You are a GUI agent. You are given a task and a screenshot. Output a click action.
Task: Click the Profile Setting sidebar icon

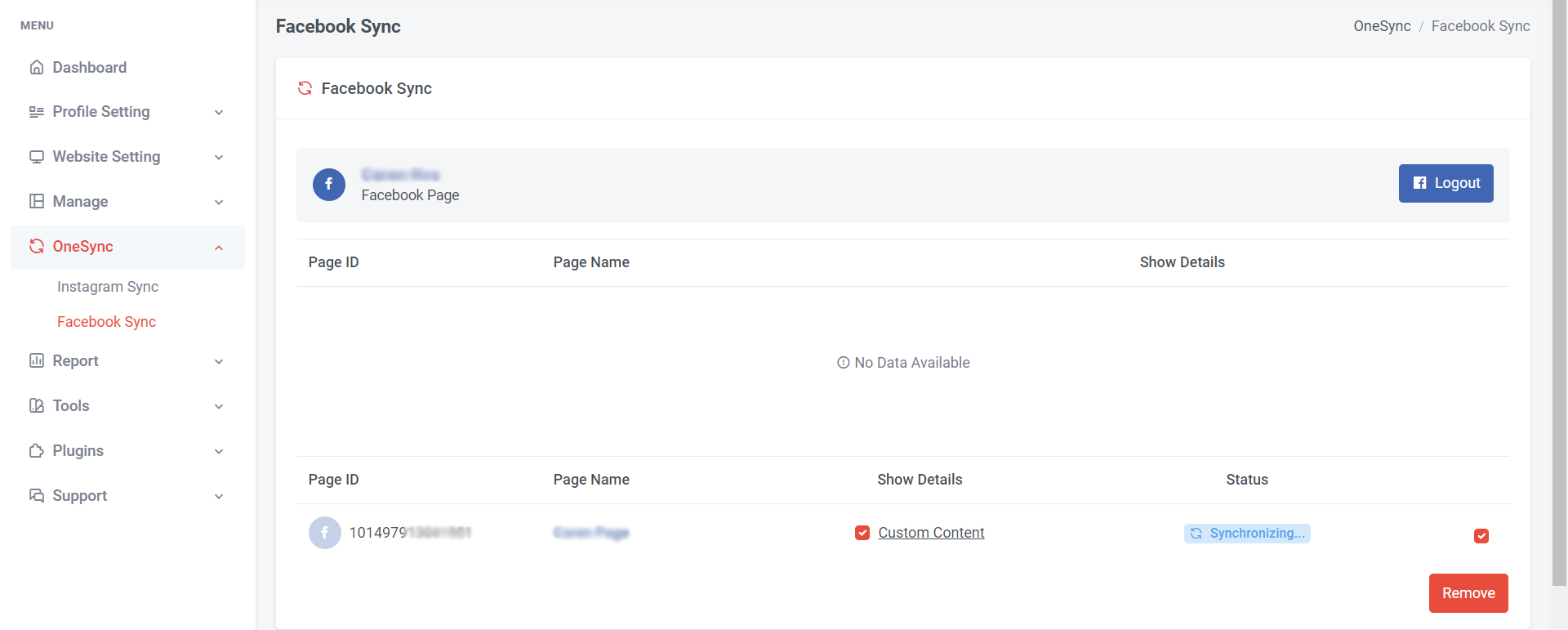coord(36,112)
